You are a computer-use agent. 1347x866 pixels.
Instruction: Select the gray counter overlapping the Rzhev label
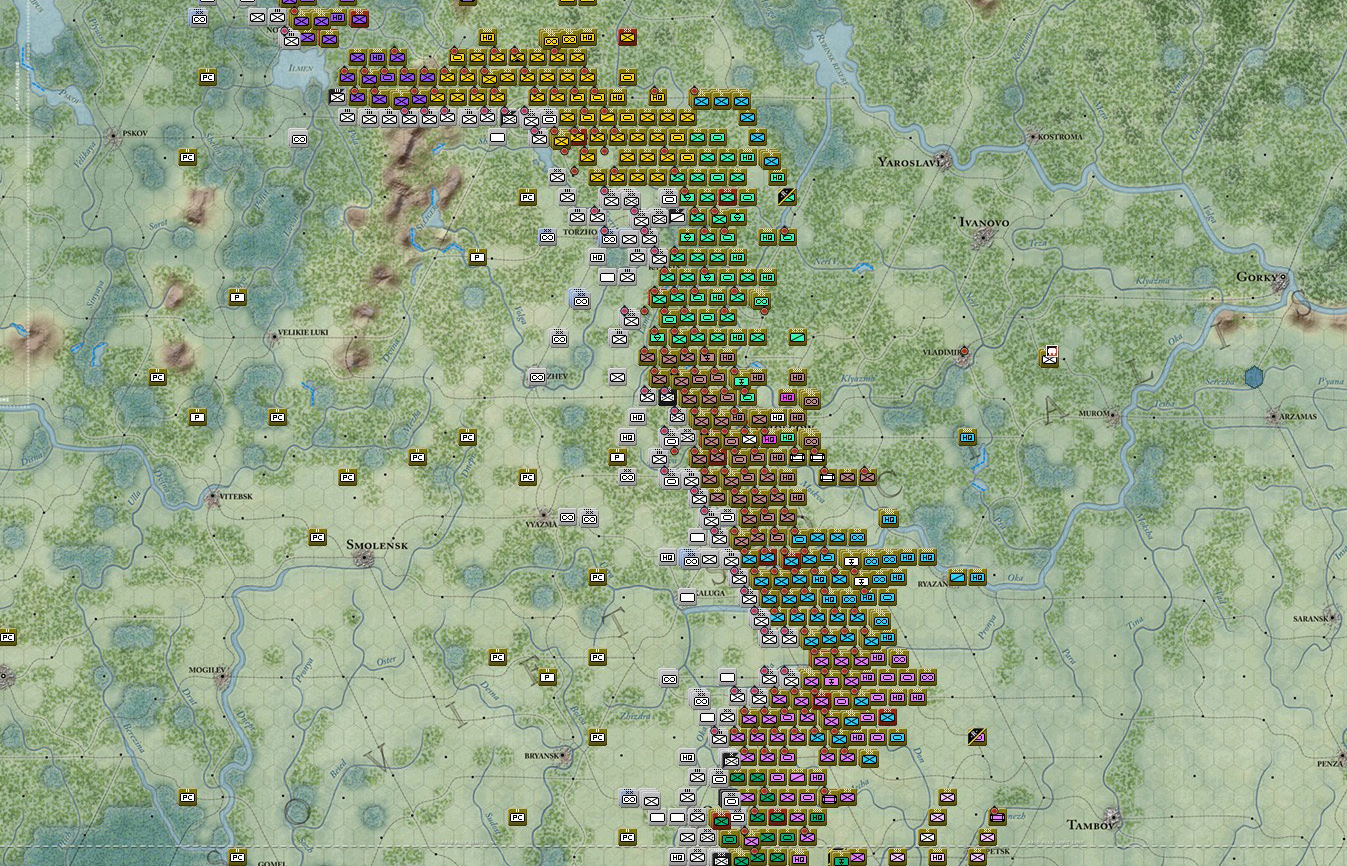click(537, 377)
